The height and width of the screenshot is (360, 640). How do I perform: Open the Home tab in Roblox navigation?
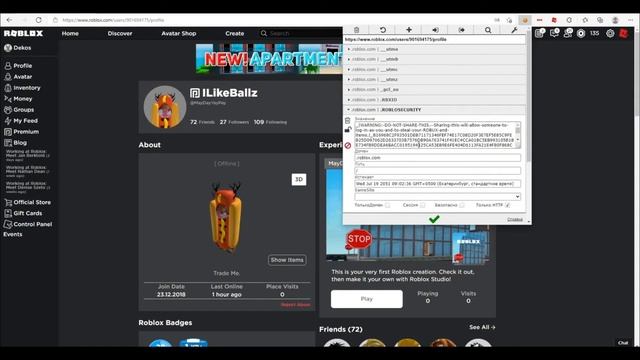pos(70,33)
